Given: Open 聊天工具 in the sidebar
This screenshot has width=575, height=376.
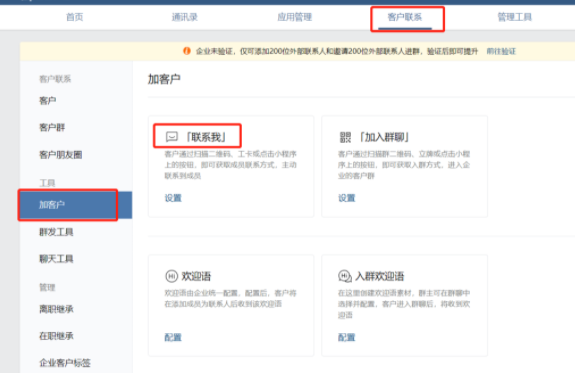Looking at the screenshot, I should (56, 259).
